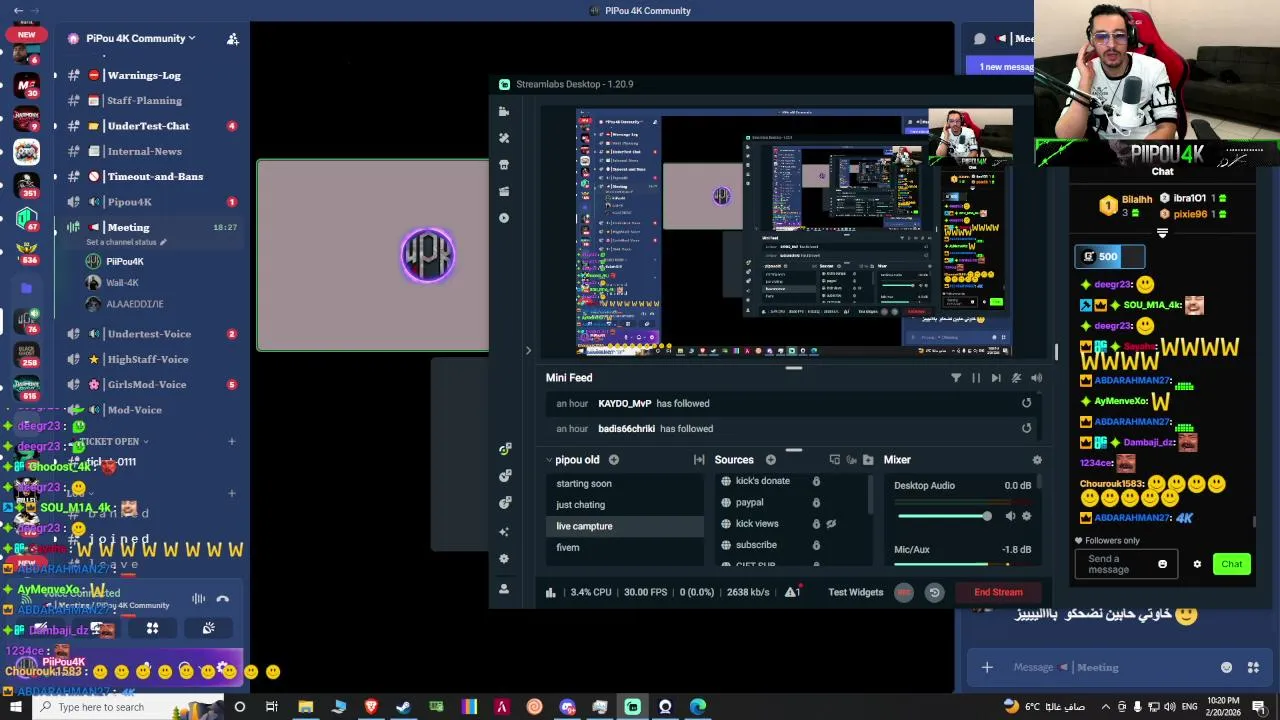
Task: Start recording with the REC button
Action: tap(904, 592)
